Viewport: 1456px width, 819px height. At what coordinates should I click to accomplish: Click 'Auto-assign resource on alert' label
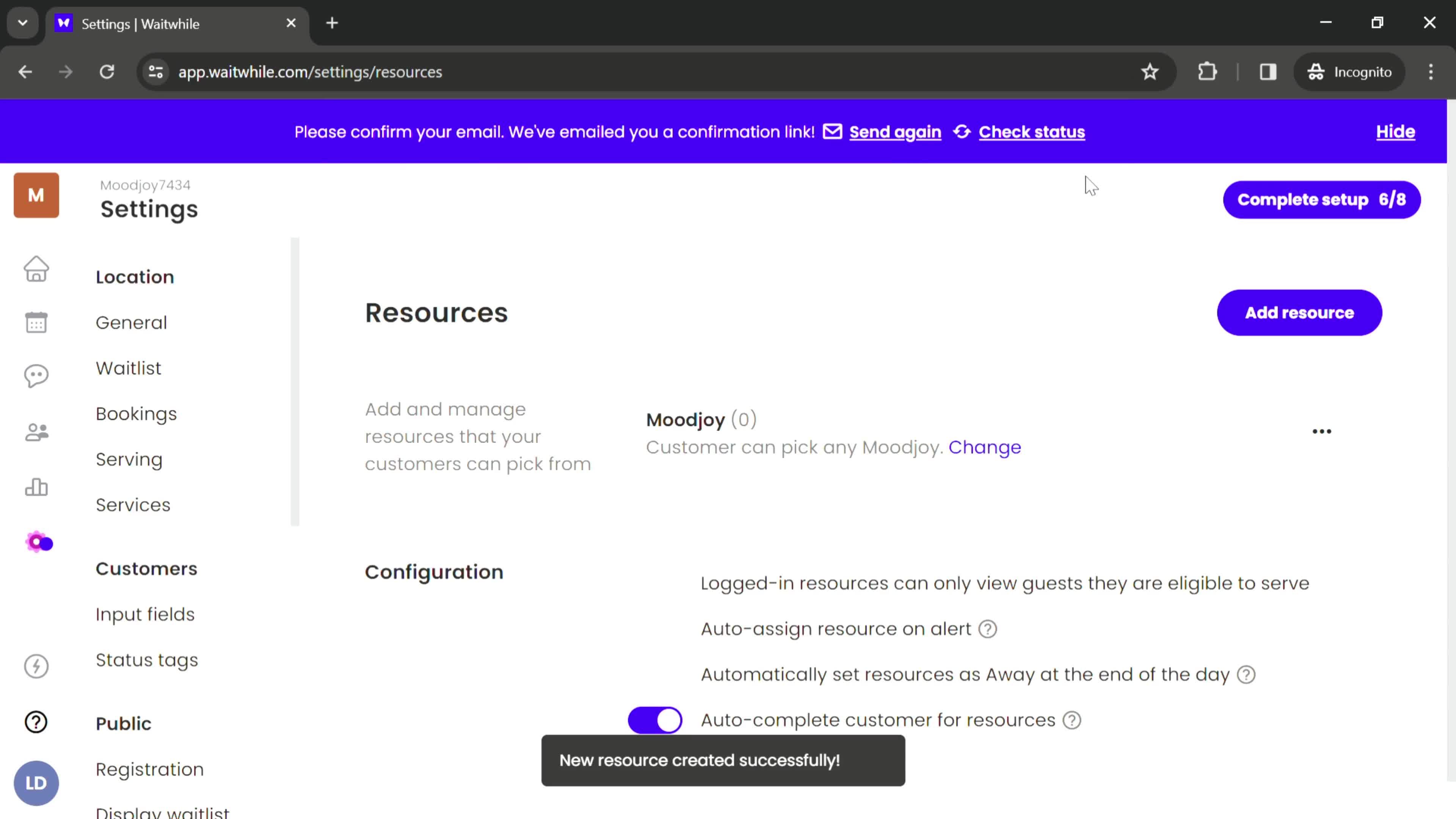click(x=835, y=629)
